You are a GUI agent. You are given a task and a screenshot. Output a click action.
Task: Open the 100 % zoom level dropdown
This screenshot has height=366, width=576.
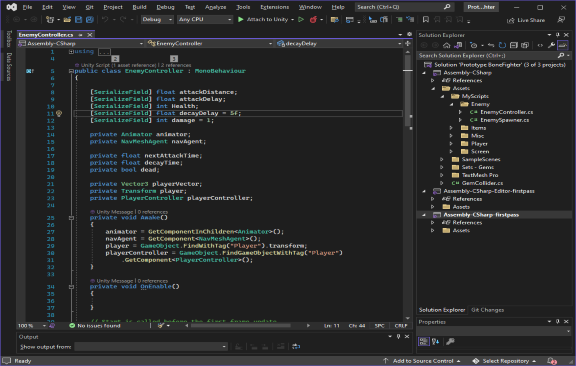tap(32, 326)
